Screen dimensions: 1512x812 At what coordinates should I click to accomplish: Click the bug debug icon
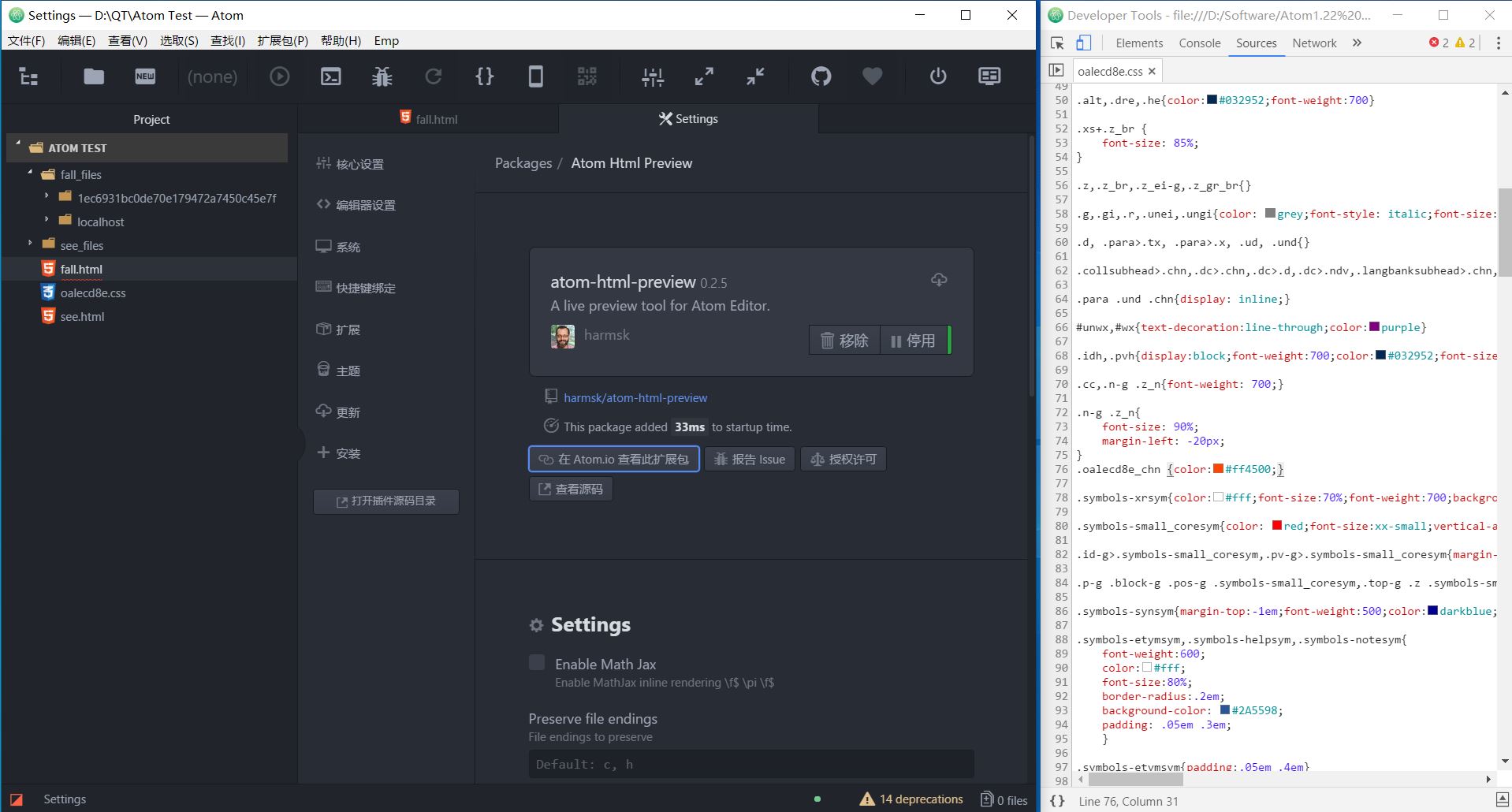click(x=382, y=76)
